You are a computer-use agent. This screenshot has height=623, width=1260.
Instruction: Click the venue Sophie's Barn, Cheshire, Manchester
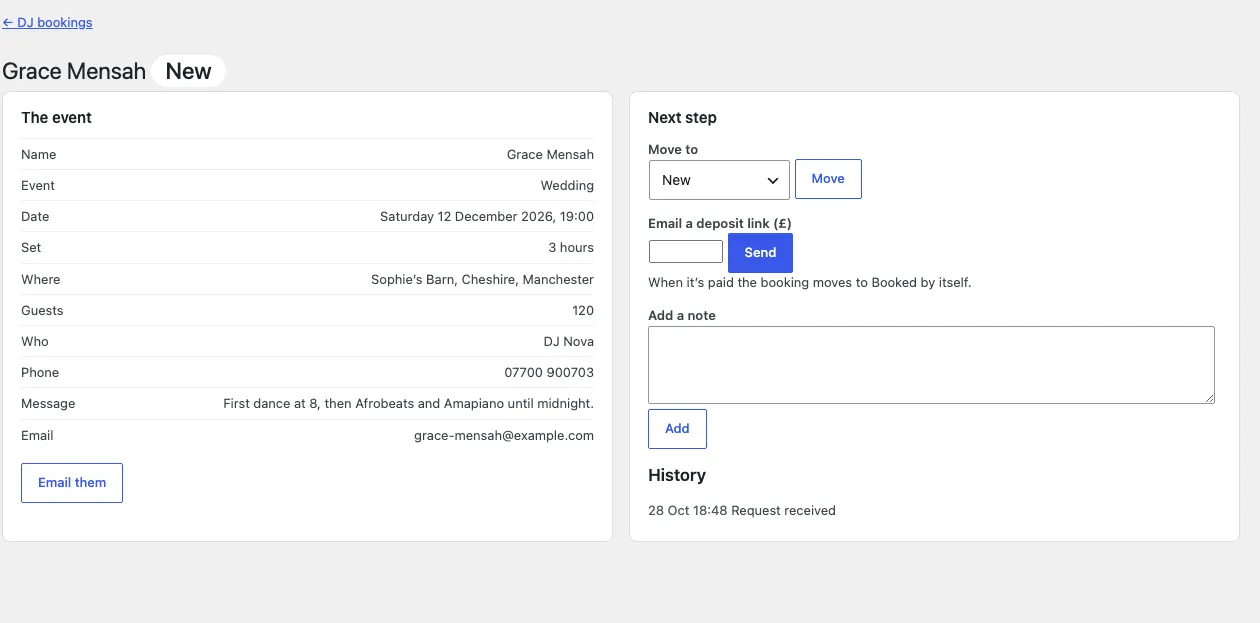[482, 280]
